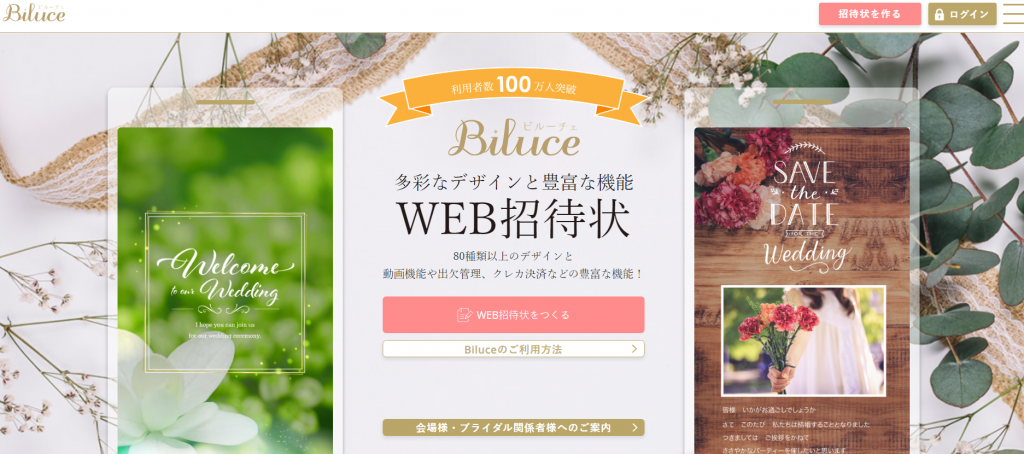This screenshot has height=454, width=1024.
Task: Click the ログイン button
Action: 962,14
